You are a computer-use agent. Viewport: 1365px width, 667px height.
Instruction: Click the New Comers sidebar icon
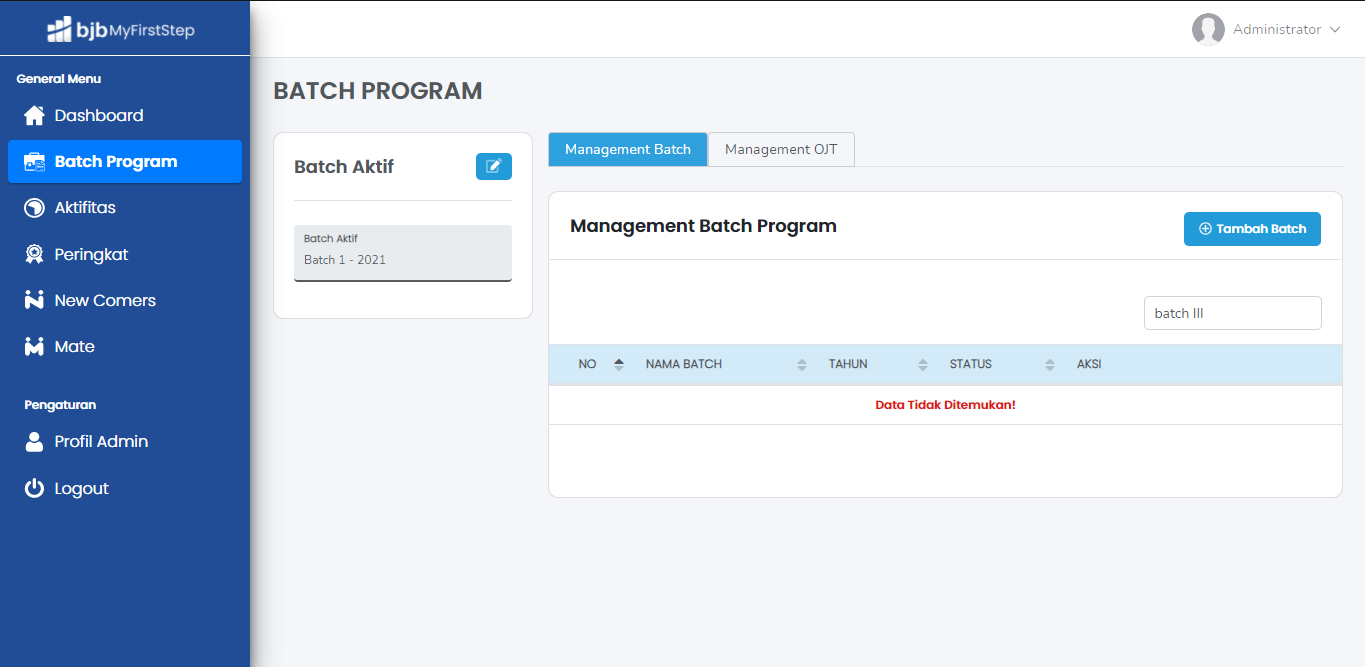click(x=35, y=301)
